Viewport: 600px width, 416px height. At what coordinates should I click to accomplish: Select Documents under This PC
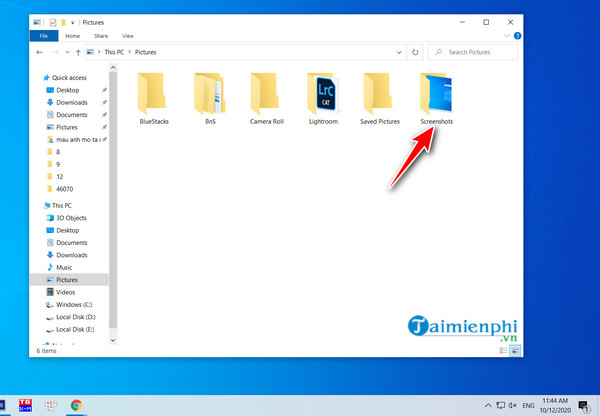point(72,243)
